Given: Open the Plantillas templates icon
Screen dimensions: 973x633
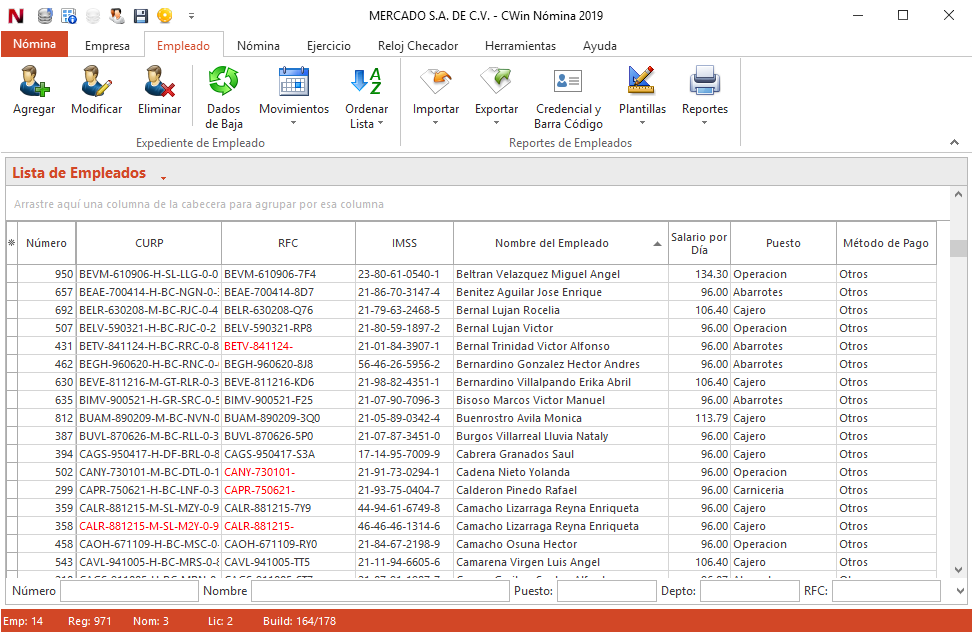Looking at the screenshot, I should tap(642, 82).
